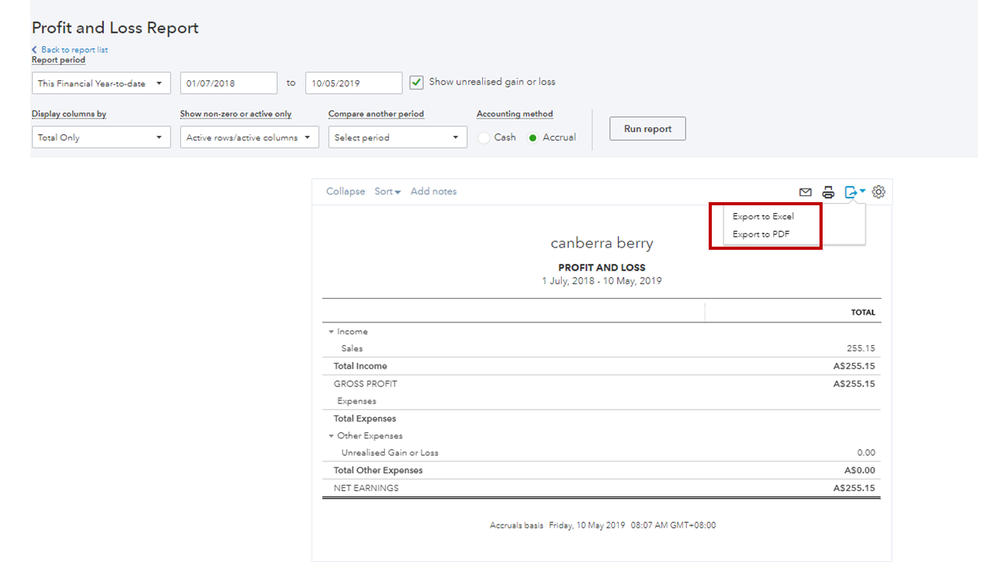Print the Profit and Loss report
999x562 pixels.
click(828, 192)
